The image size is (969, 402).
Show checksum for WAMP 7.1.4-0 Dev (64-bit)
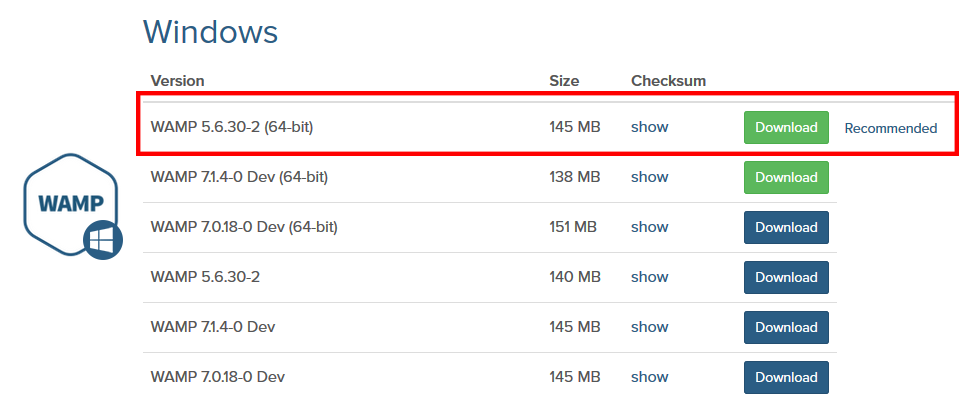click(x=650, y=177)
